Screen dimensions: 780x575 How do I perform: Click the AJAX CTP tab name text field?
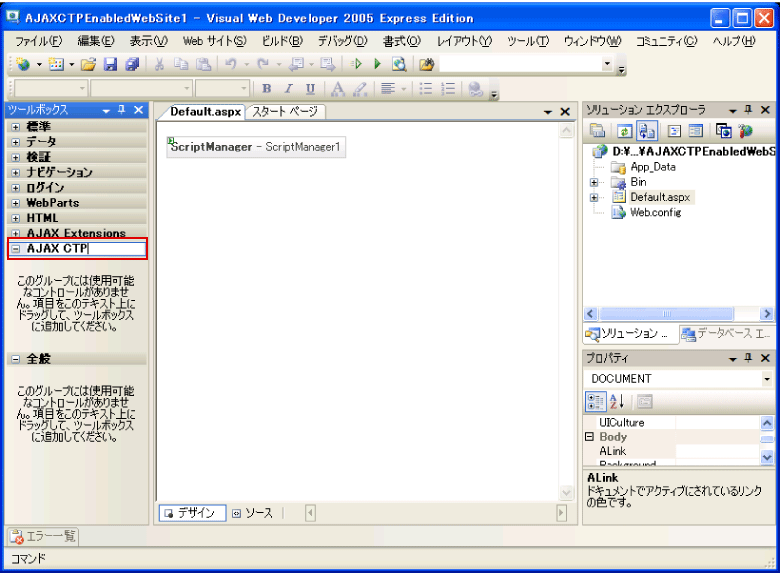click(x=85, y=248)
